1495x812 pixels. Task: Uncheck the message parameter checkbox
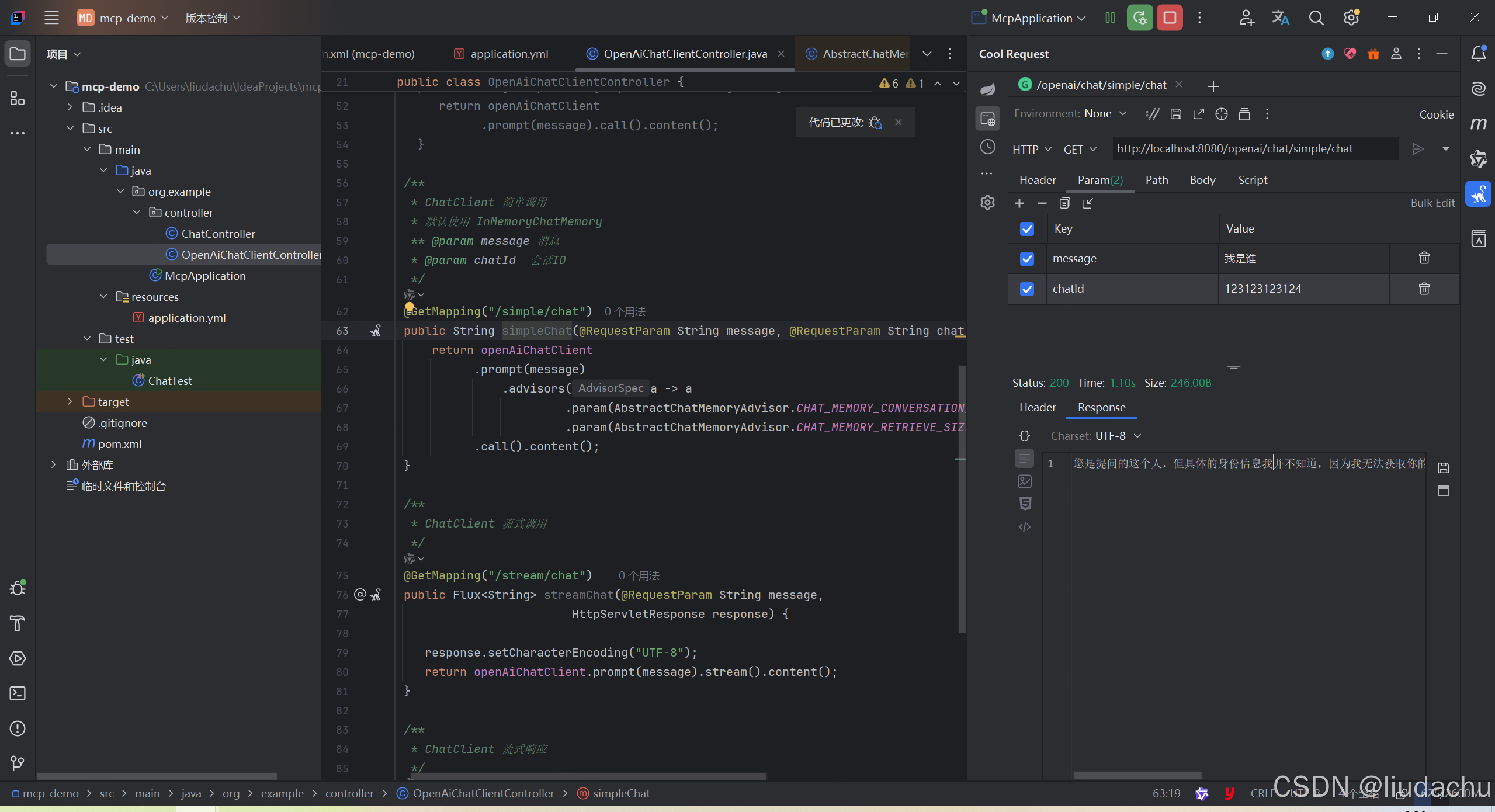pos(1026,258)
